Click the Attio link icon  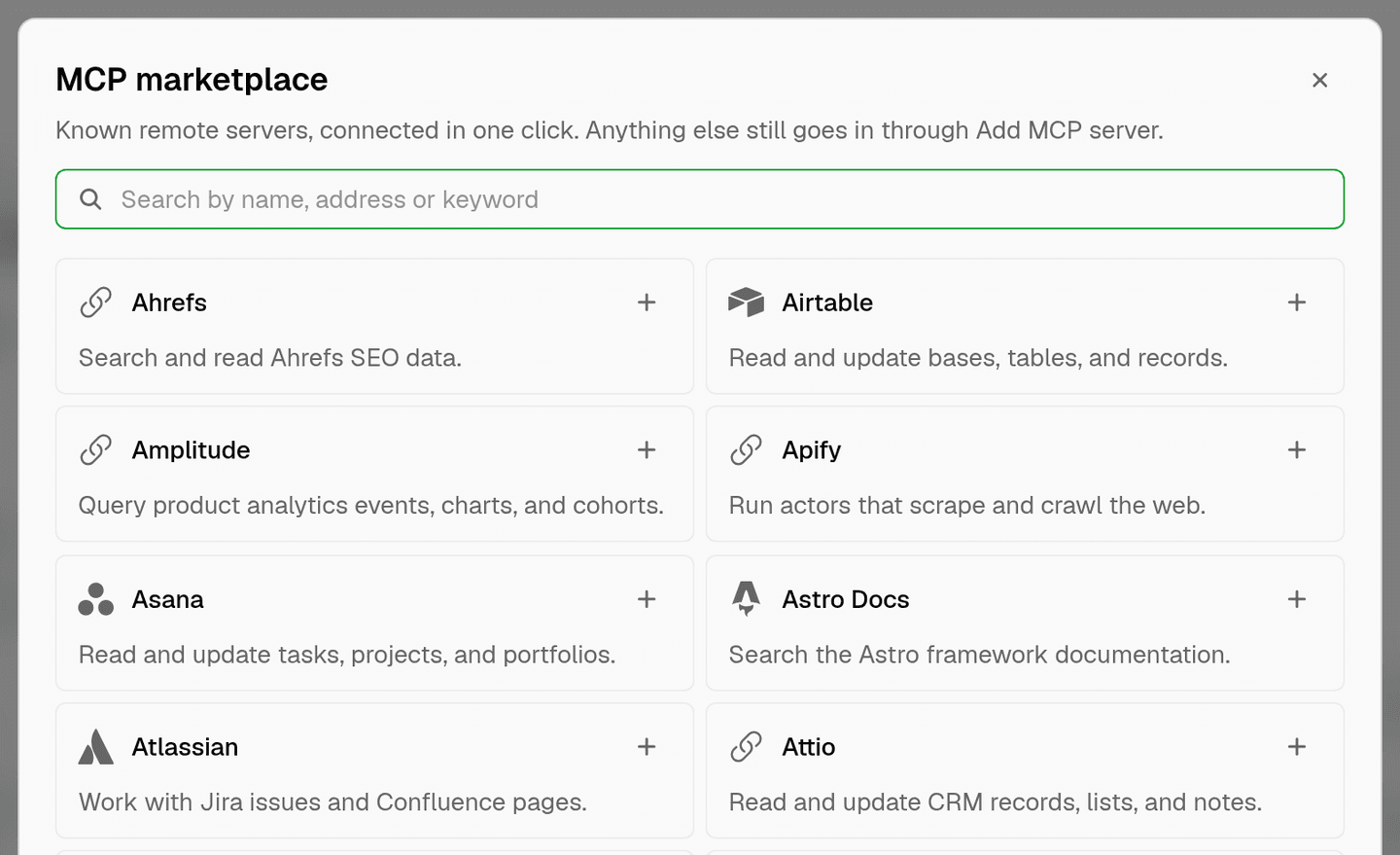746,747
